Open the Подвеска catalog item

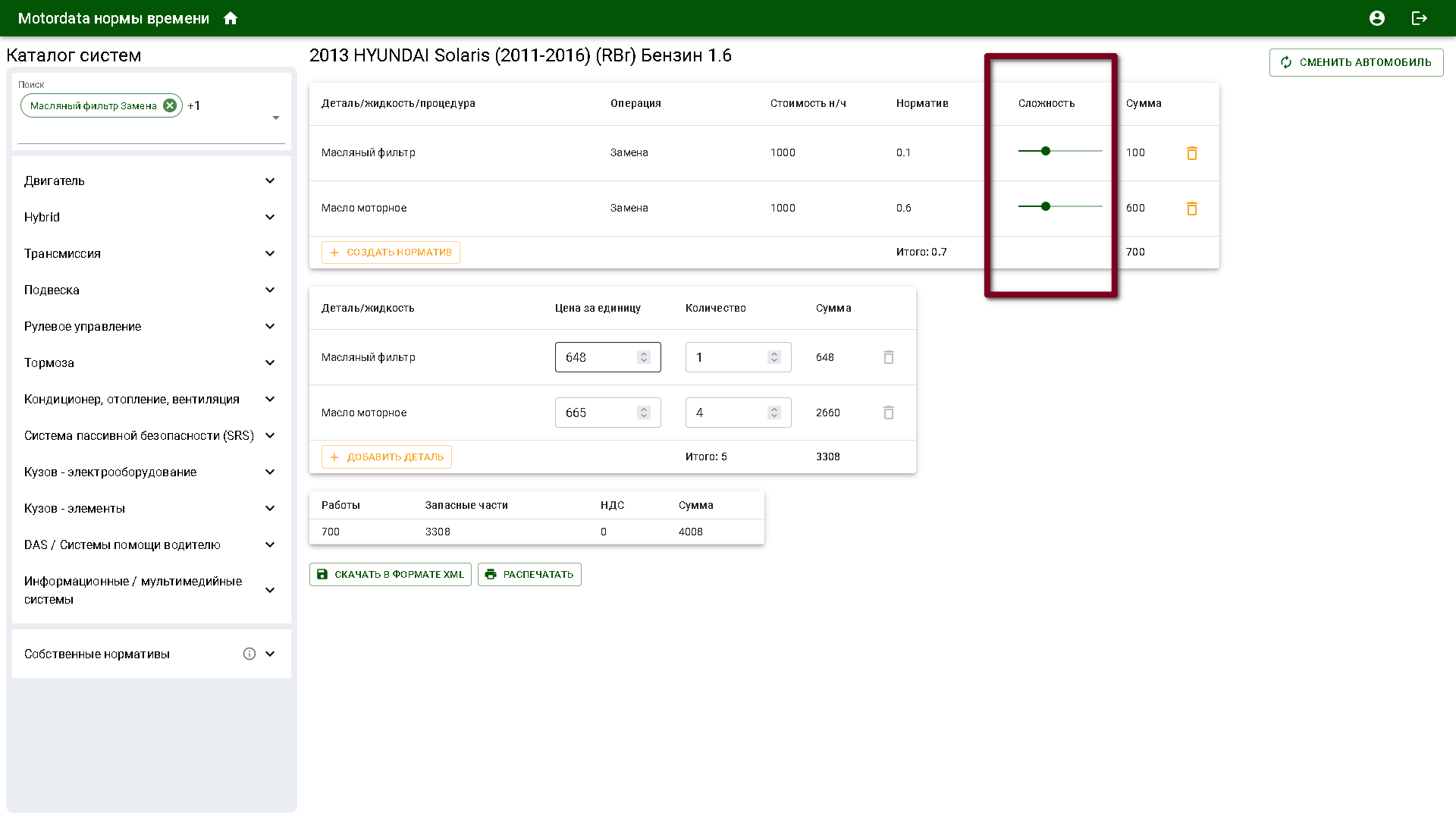52,290
